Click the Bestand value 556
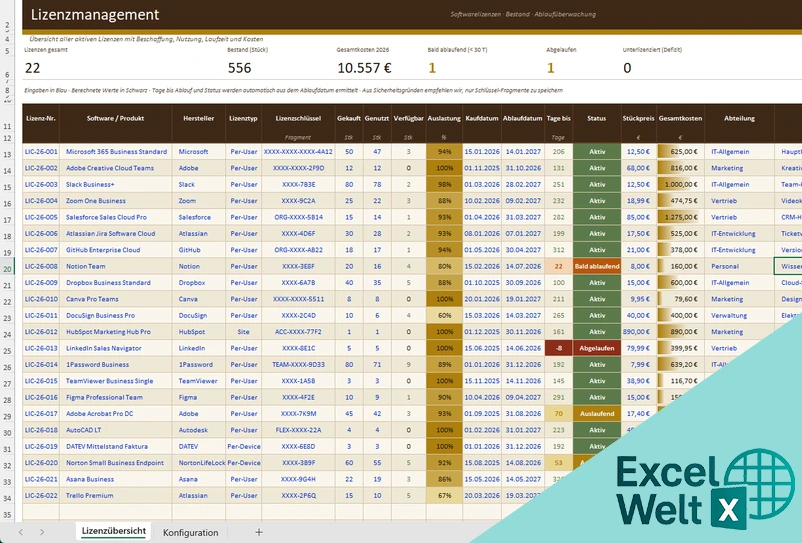Viewport: 802px width, 543px height. tap(239, 68)
